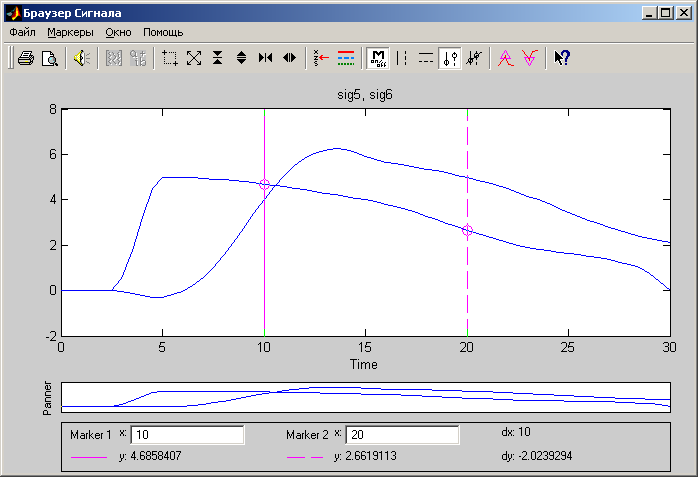Click the Print icon in toolbar
The width and height of the screenshot is (698, 477).
pos(26,58)
